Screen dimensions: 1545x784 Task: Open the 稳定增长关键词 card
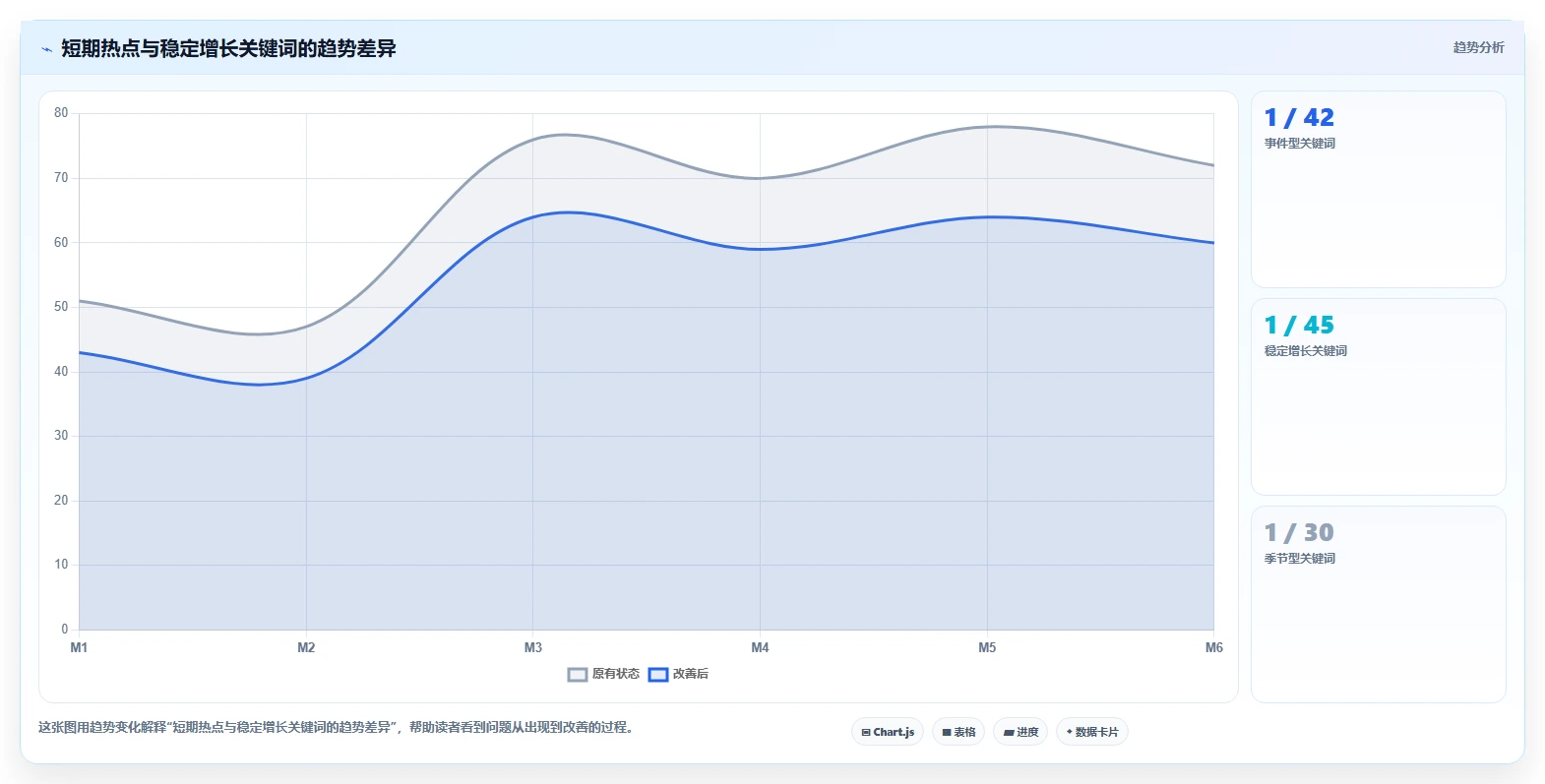[1378, 397]
